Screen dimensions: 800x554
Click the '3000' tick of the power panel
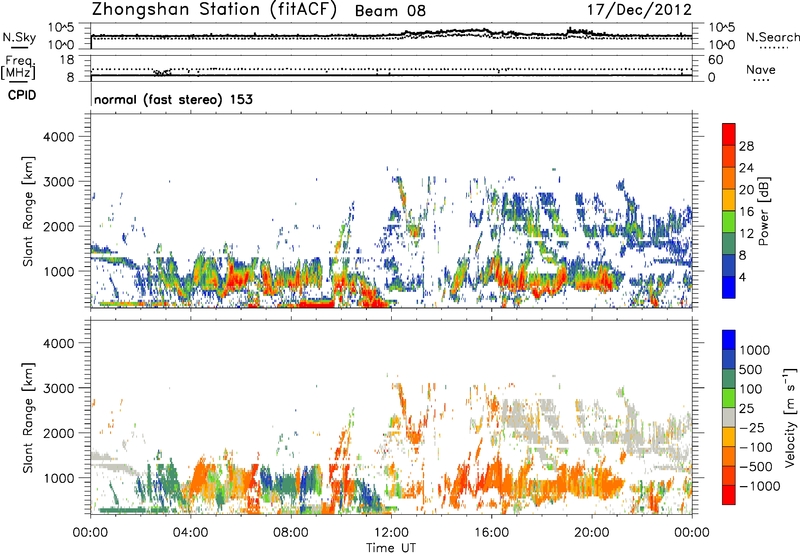58,182
